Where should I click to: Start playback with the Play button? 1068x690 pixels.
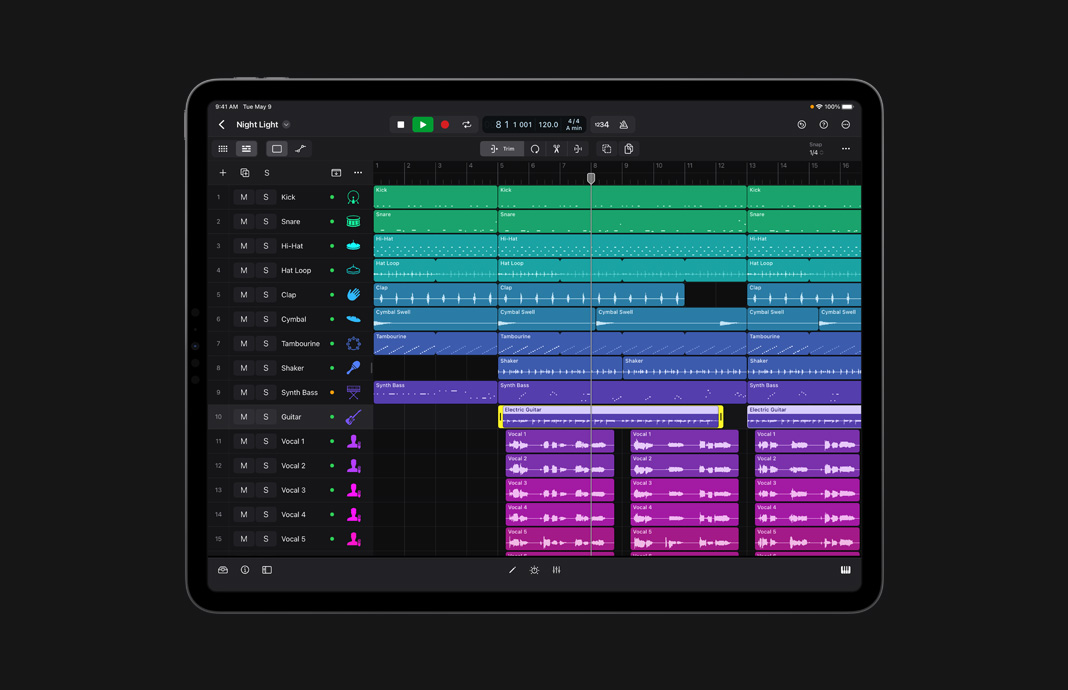423,125
